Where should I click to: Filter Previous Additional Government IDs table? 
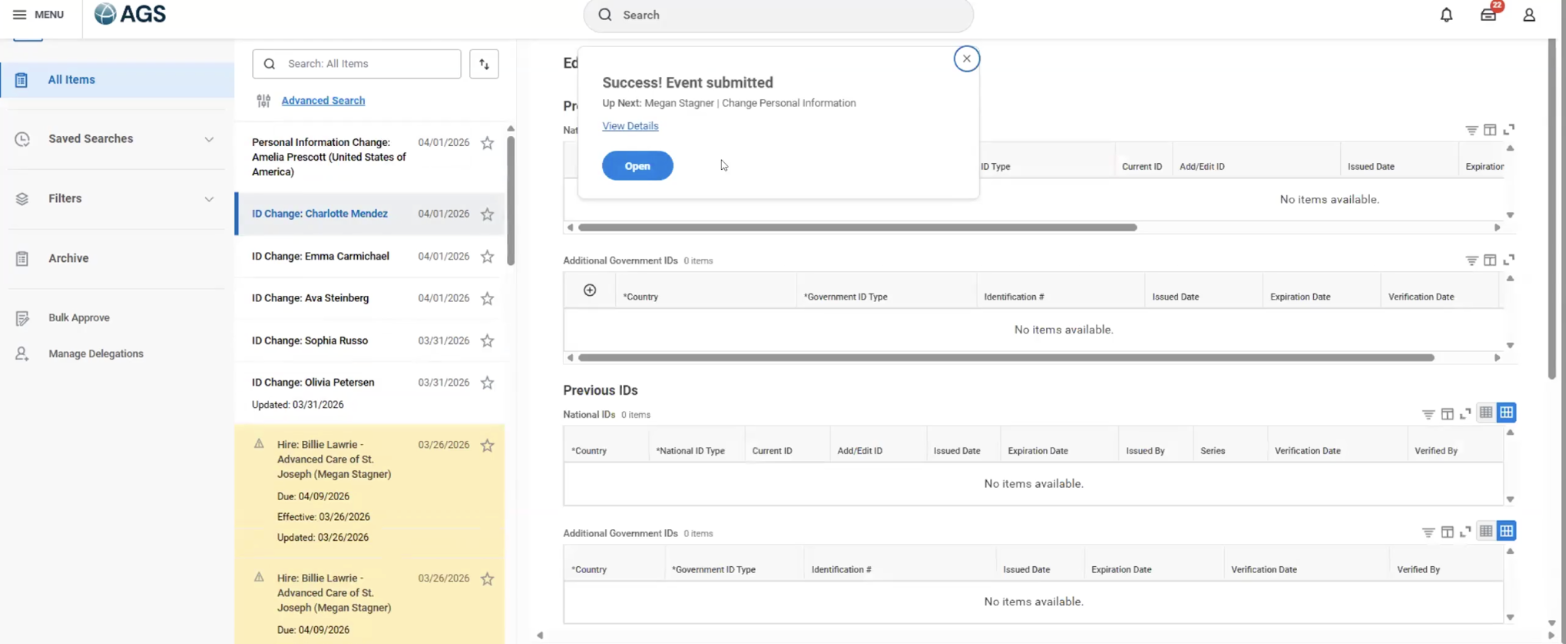click(x=1429, y=532)
